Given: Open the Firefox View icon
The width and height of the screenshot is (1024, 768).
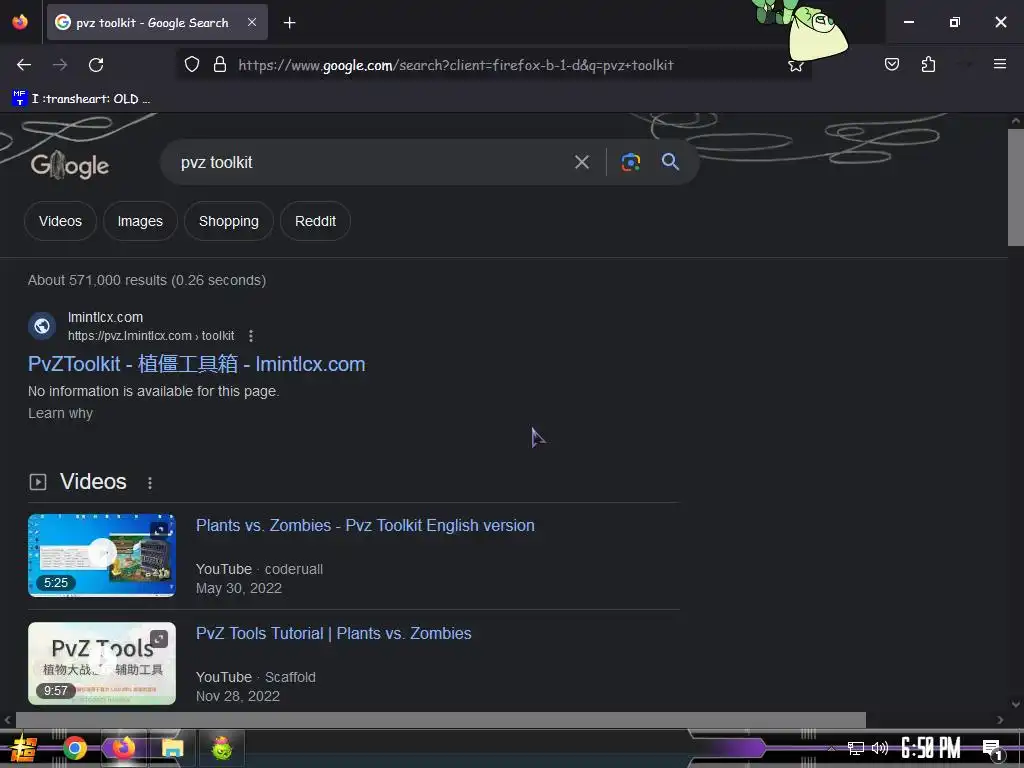Looking at the screenshot, I should tap(20, 22).
